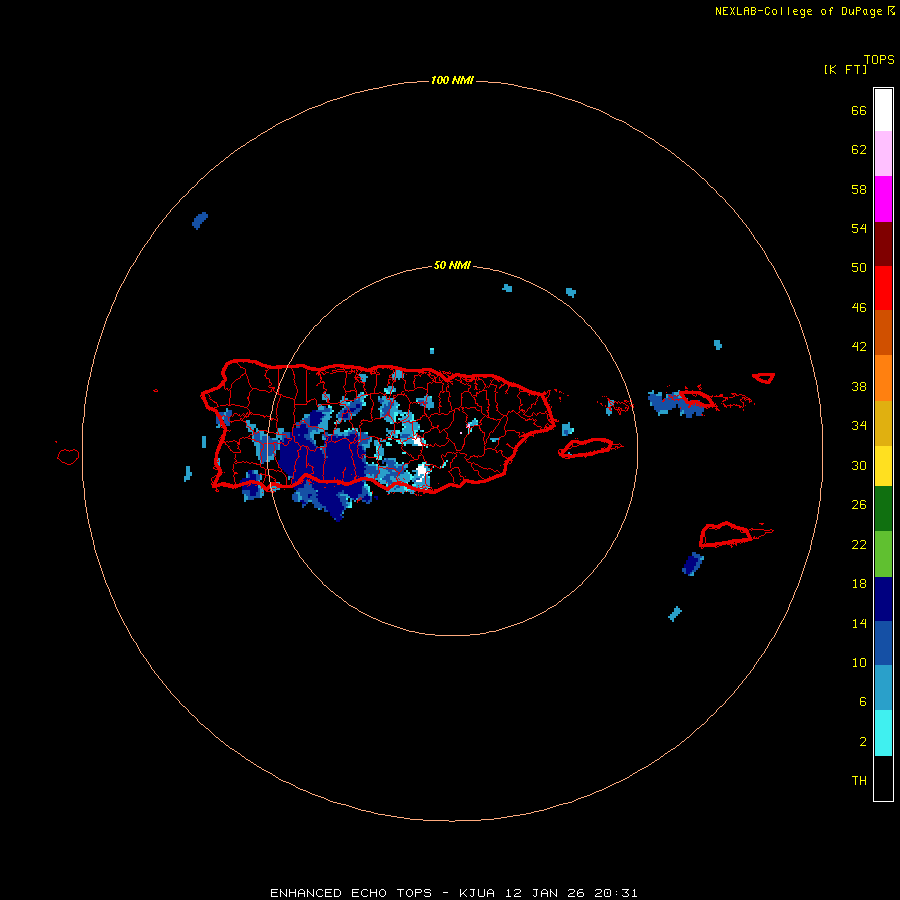Click the light green legend swatch

coord(883,554)
